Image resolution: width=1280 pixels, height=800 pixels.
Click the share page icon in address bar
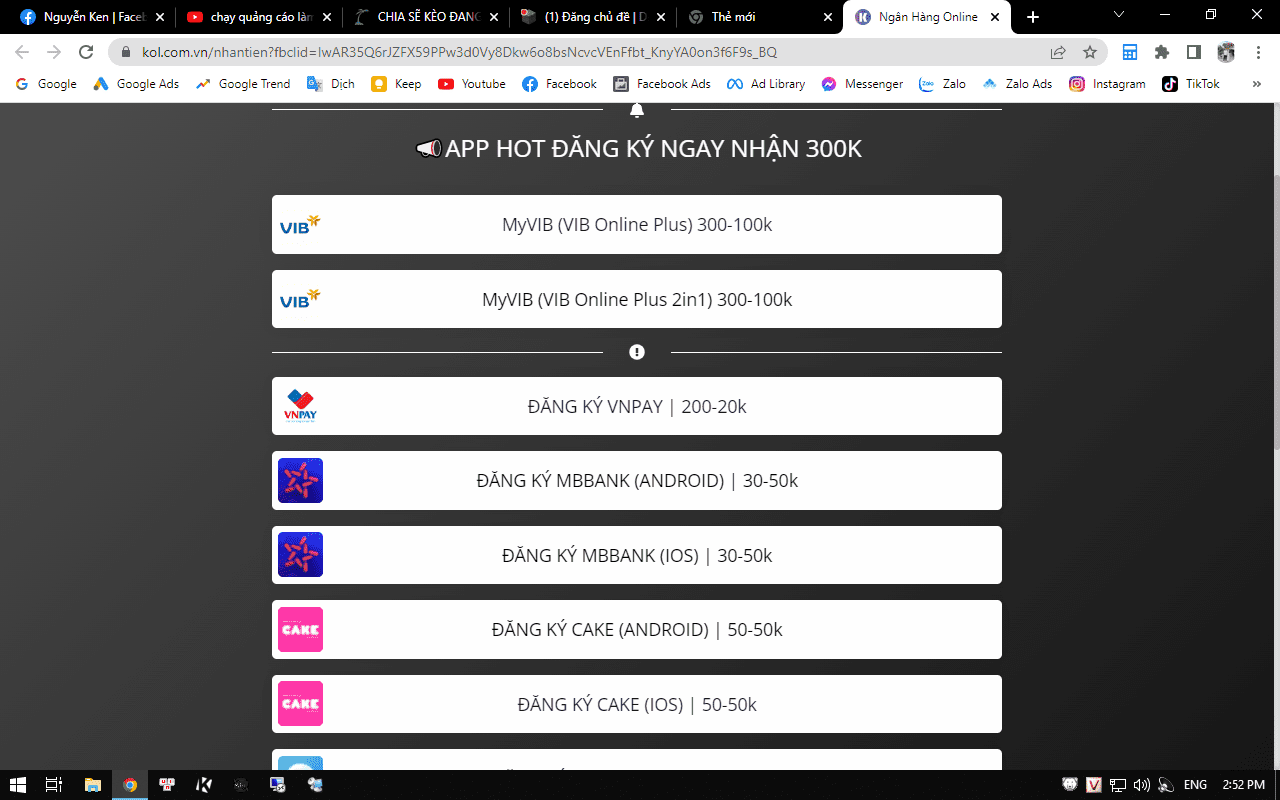click(1058, 52)
